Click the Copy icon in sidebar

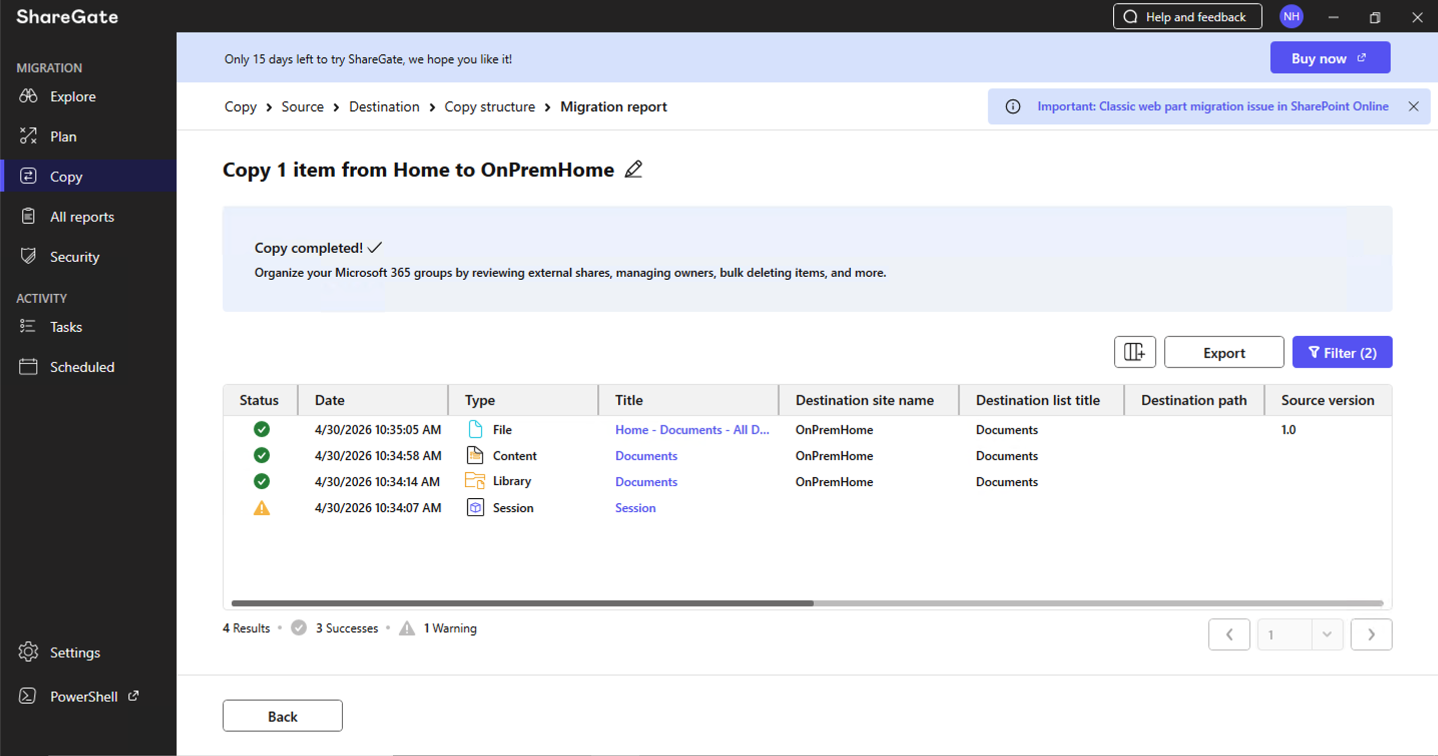pyautogui.click(x=28, y=176)
